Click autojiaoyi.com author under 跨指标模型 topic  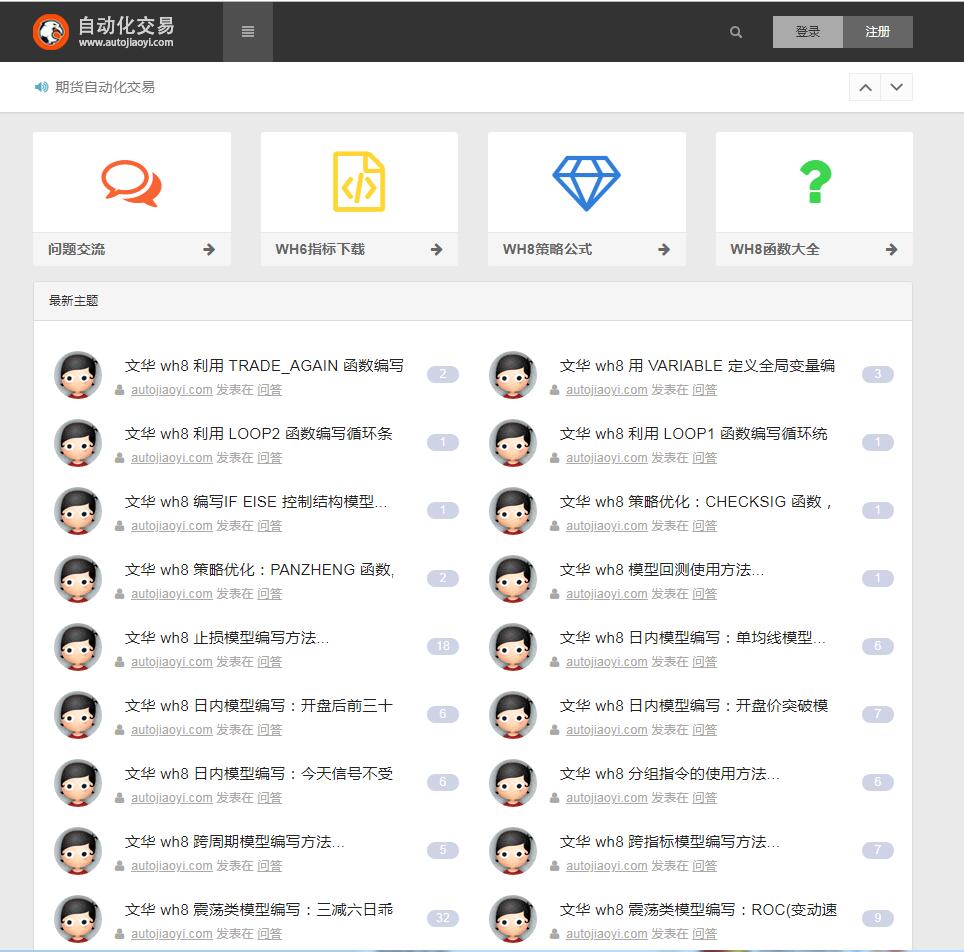pyautogui.click(x=606, y=866)
